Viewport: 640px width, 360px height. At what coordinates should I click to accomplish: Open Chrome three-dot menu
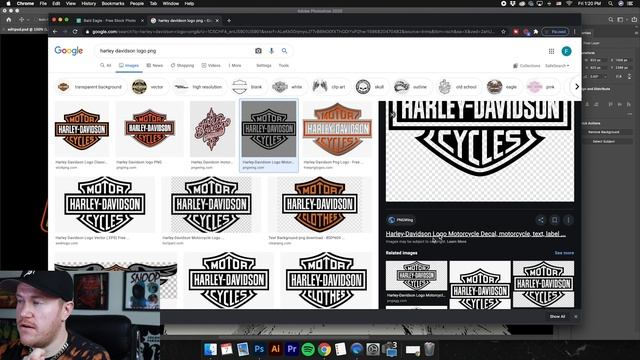pos(575,31)
